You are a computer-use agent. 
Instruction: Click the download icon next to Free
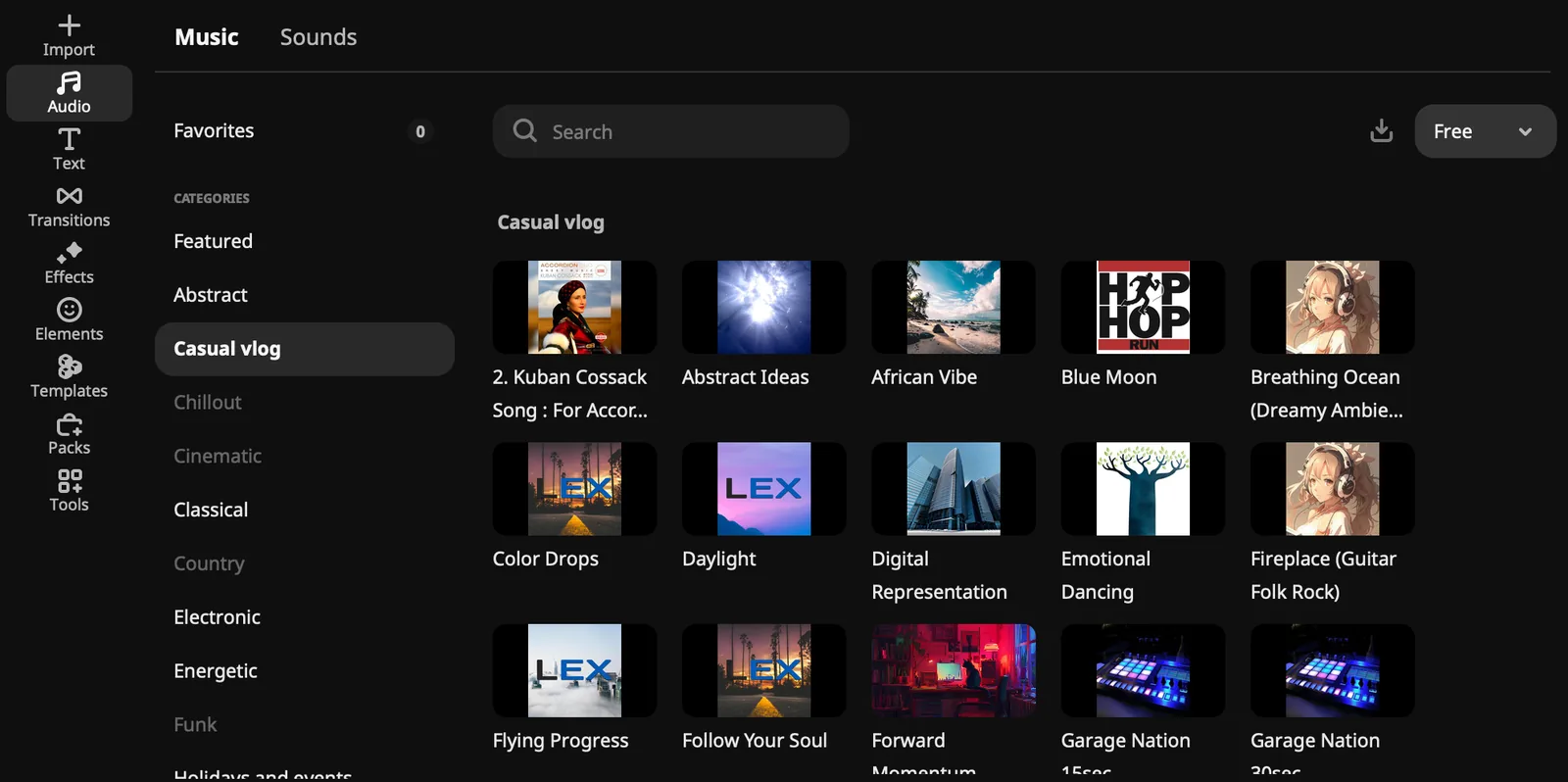1381,130
